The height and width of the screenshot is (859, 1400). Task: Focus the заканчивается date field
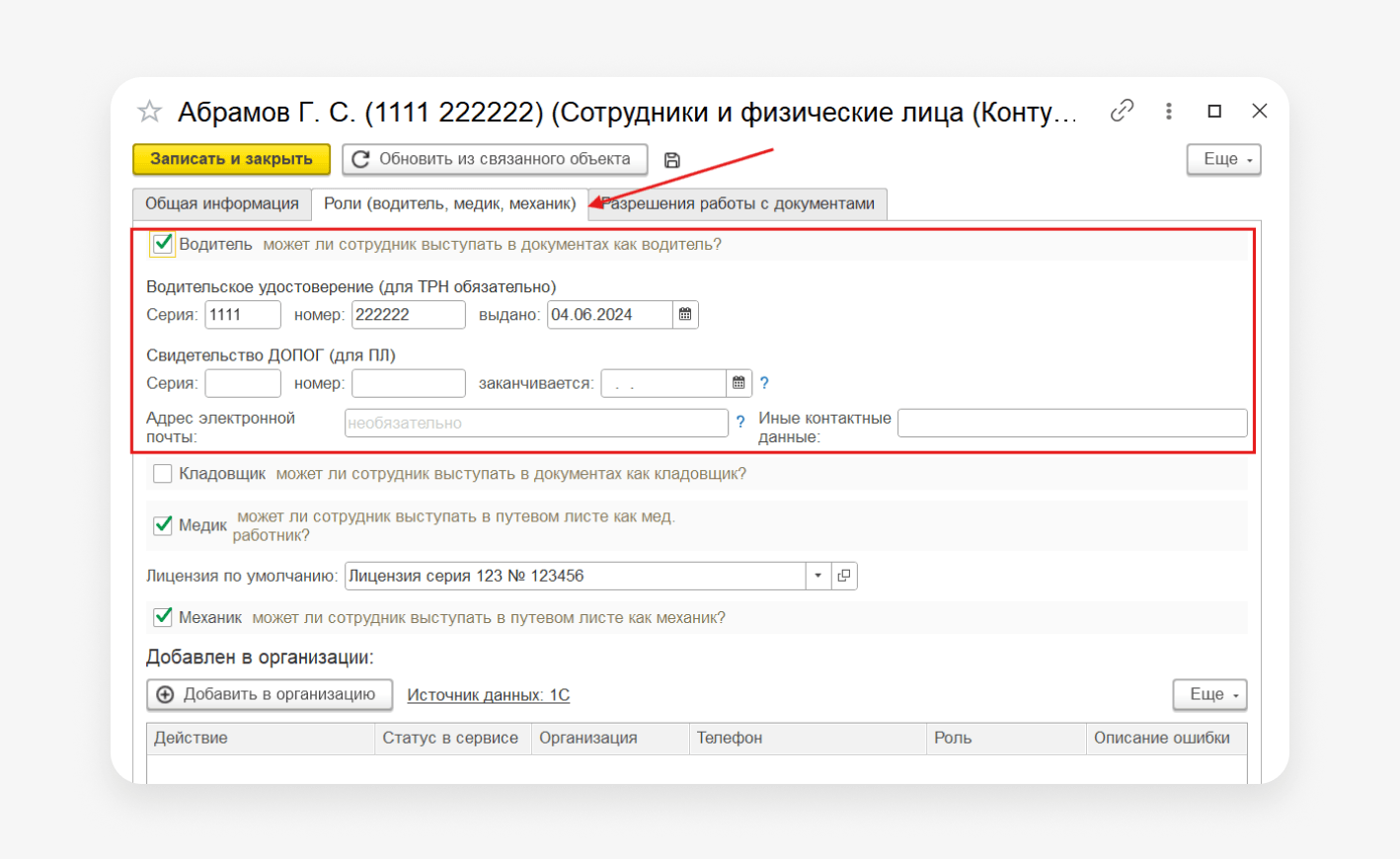(x=663, y=383)
